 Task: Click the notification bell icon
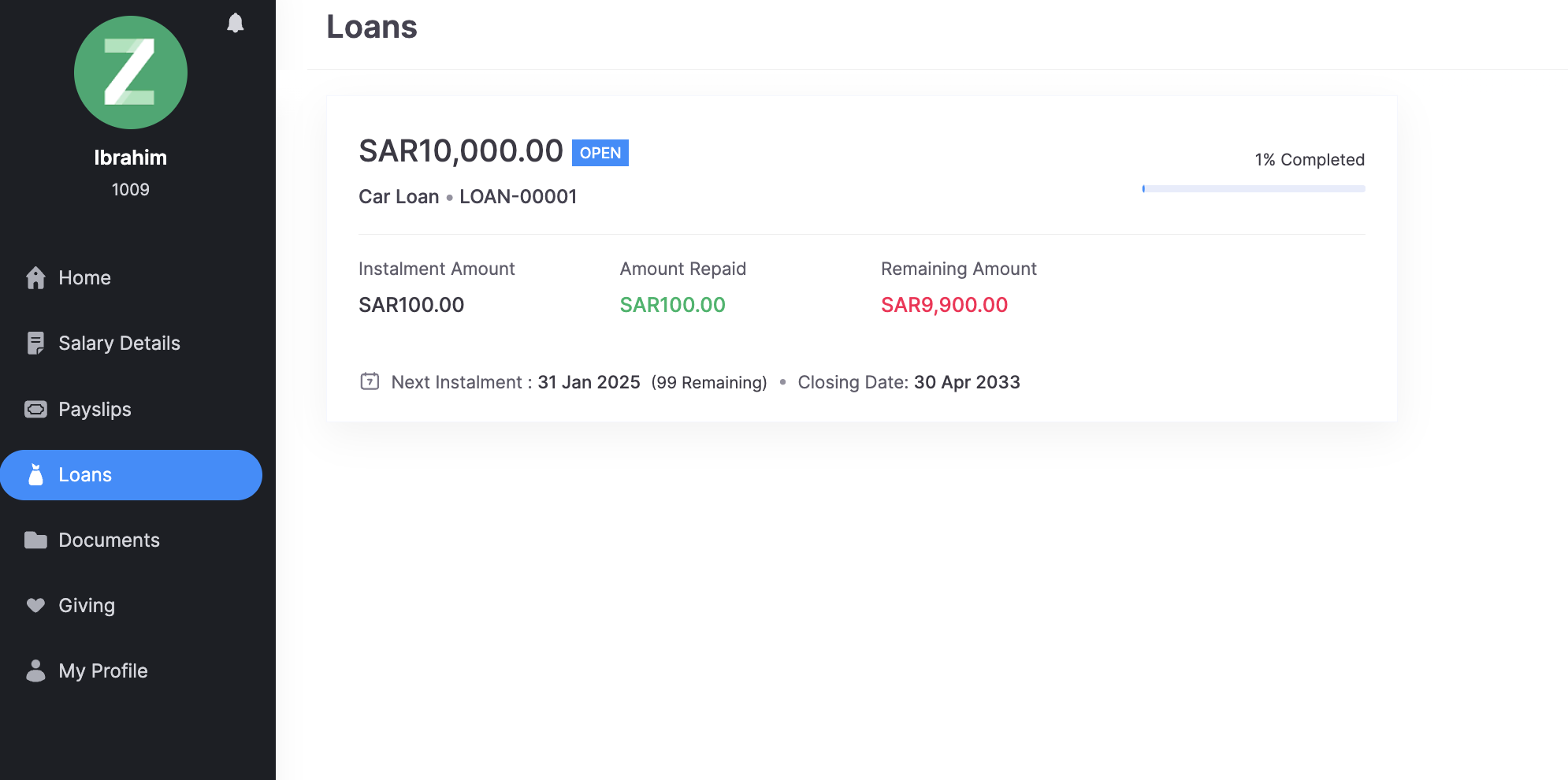235,23
